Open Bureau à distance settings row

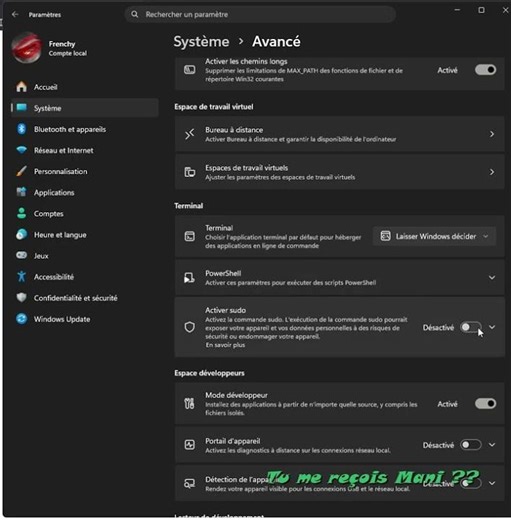(339, 134)
